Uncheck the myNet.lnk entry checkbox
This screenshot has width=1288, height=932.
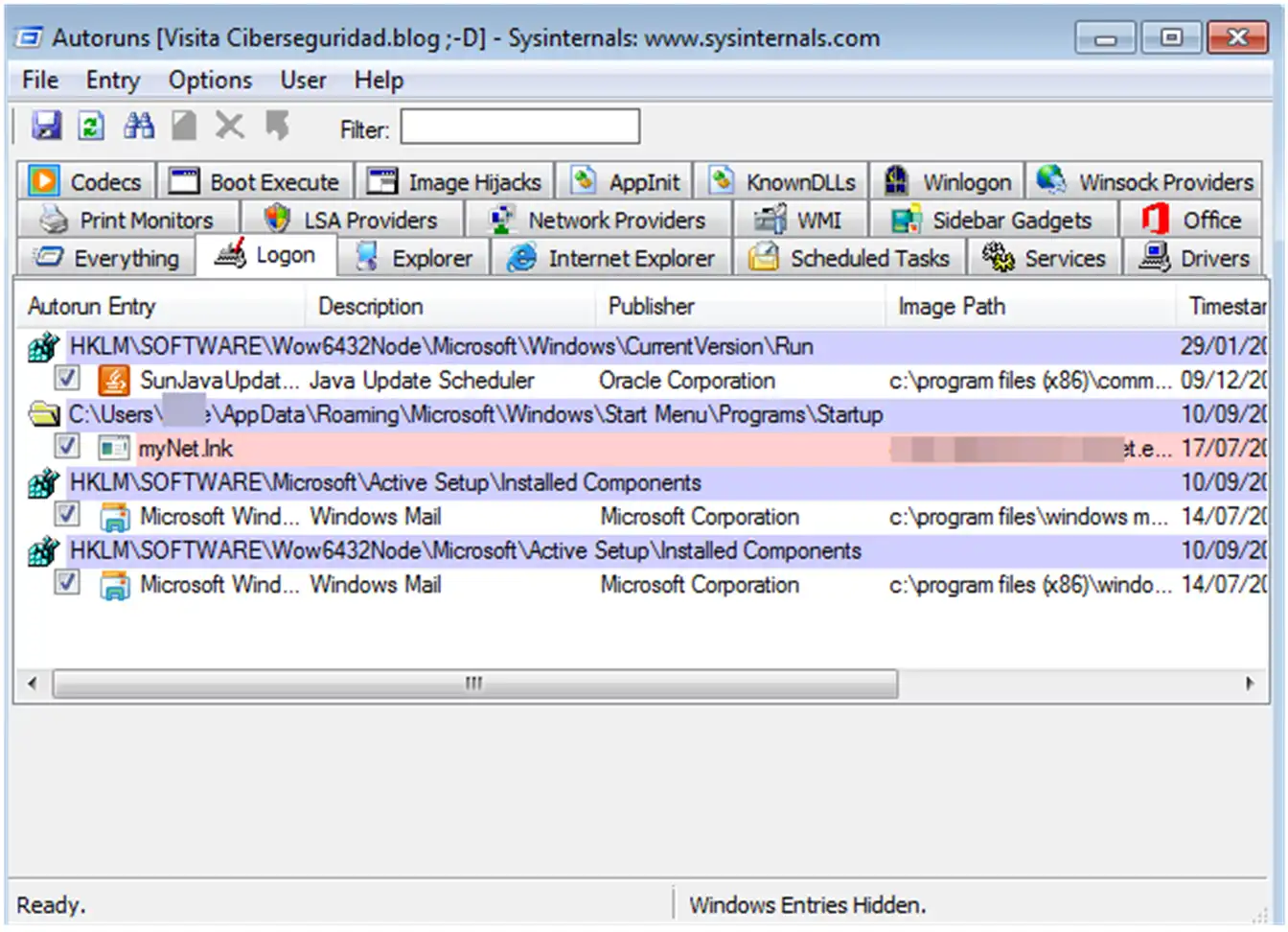[67, 446]
